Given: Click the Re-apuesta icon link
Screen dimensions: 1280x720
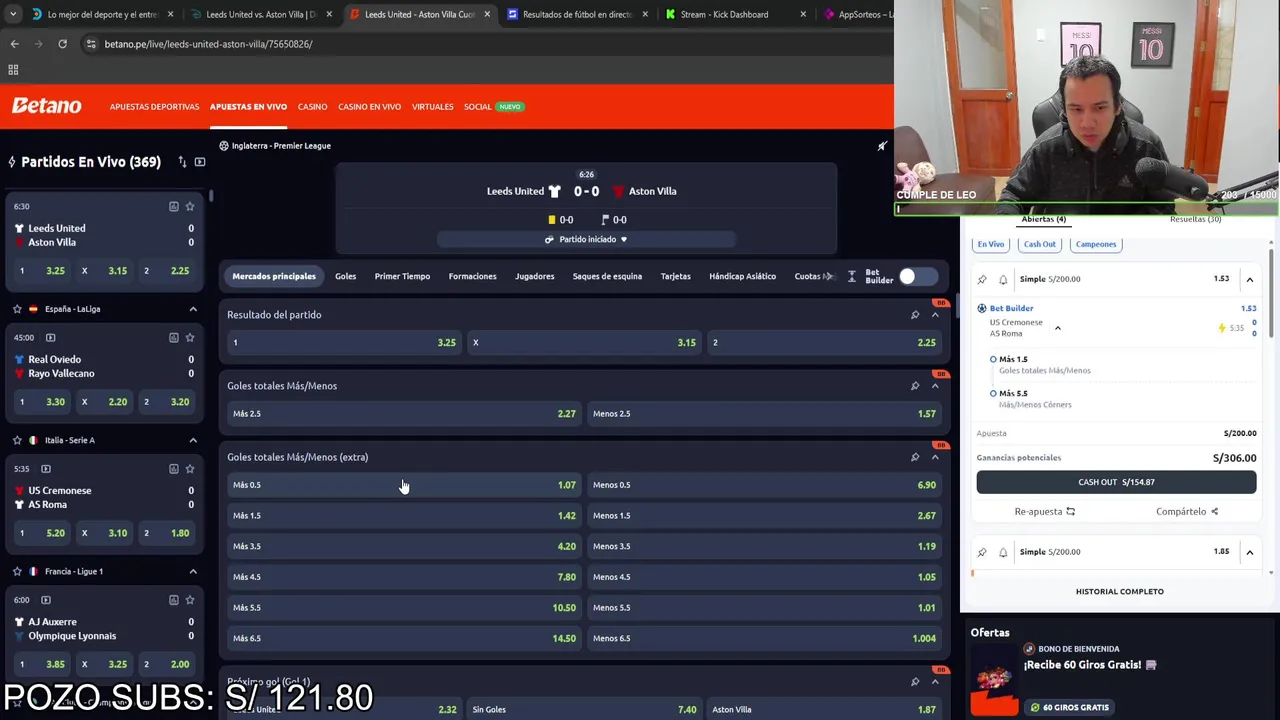Looking at the screenshot, I should pos(1070,512).
